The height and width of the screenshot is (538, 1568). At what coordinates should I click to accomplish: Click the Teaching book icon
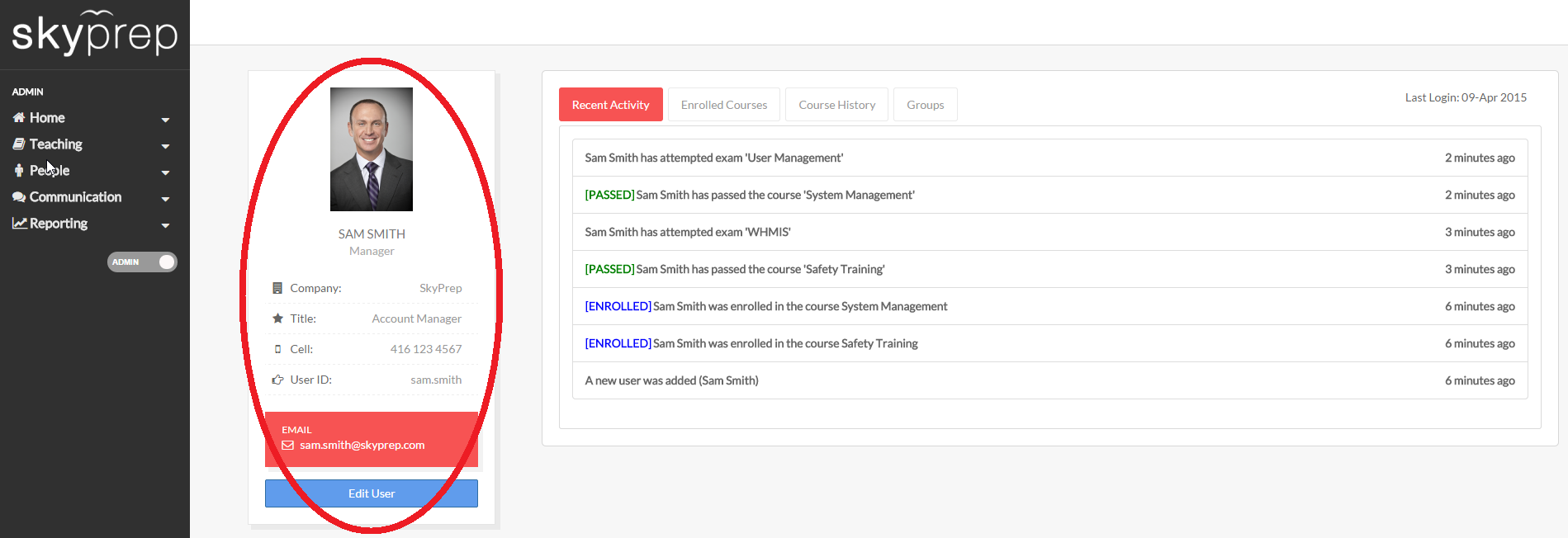(19, 144)
